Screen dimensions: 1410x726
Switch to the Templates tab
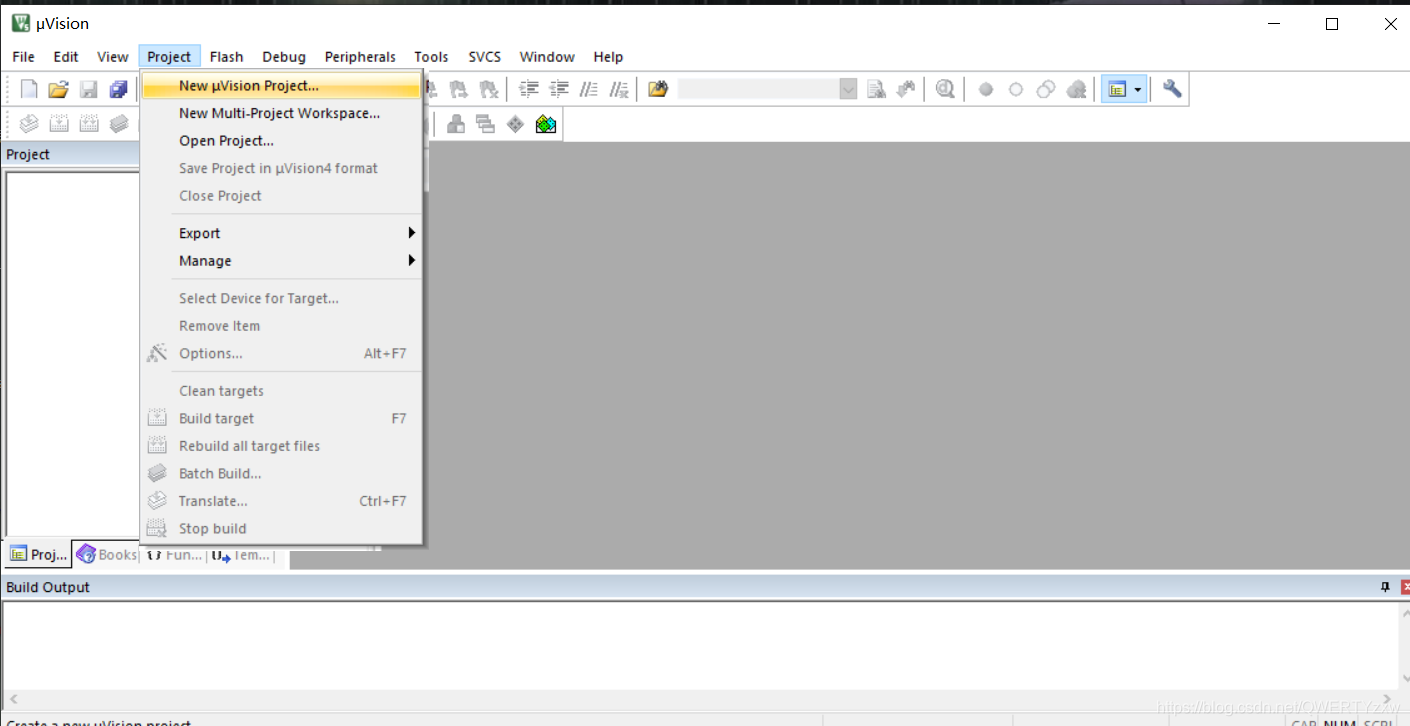(x=240, y=554)
